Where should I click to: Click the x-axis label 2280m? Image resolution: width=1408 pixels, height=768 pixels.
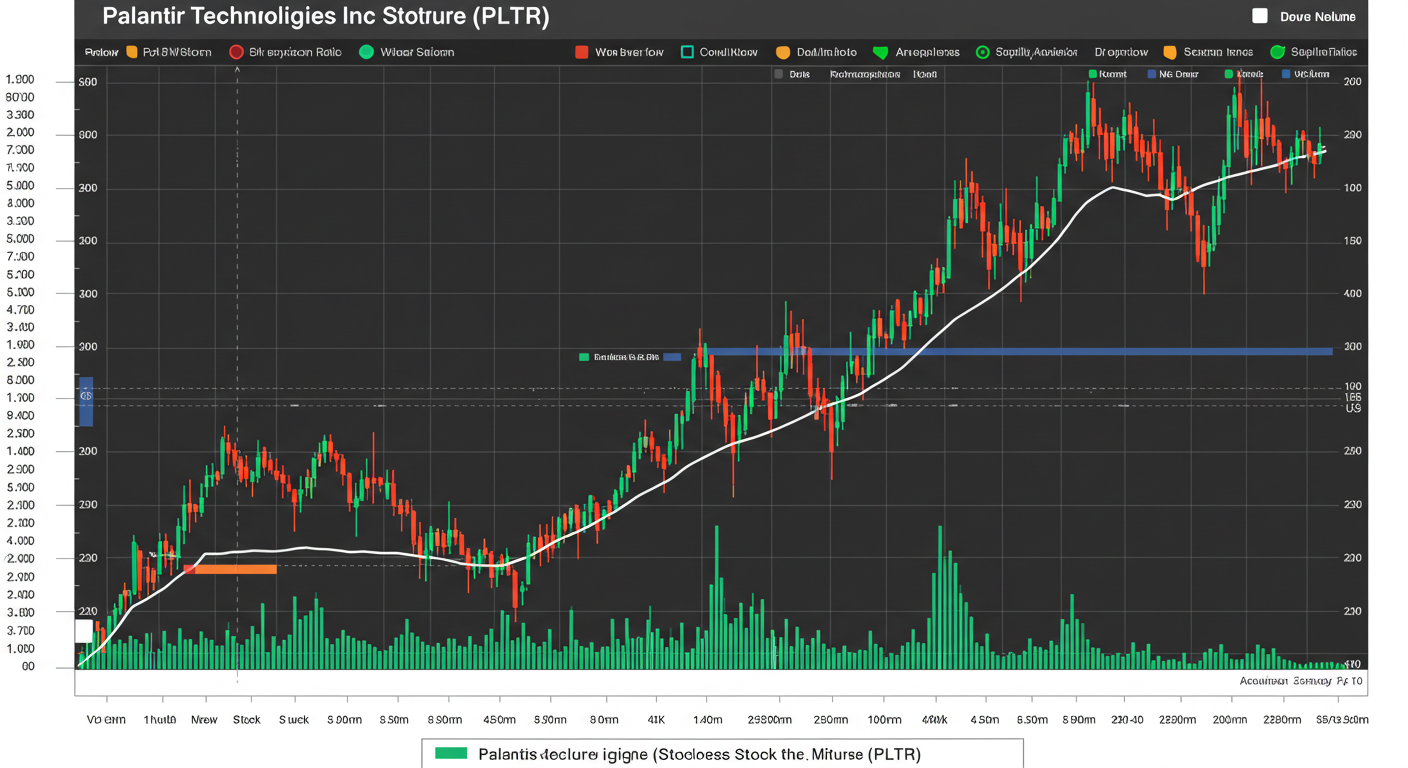point(1281,719)
